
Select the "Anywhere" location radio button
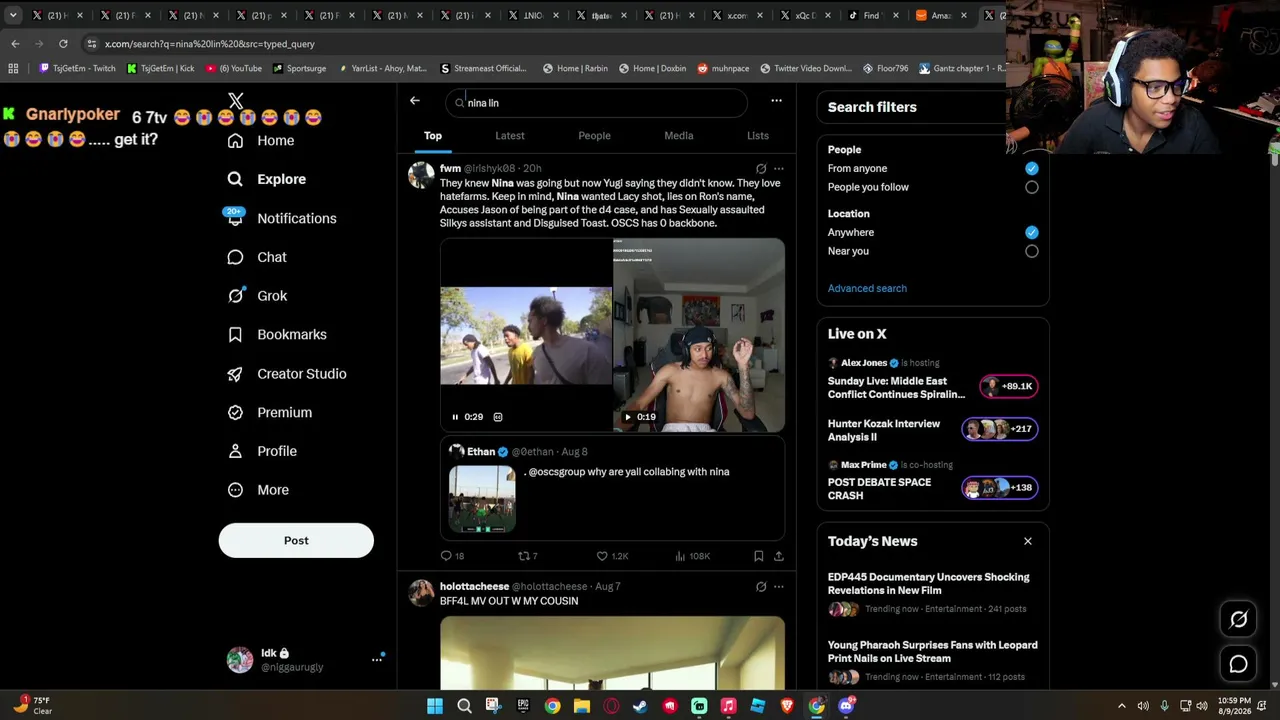tap(1032, 232)
